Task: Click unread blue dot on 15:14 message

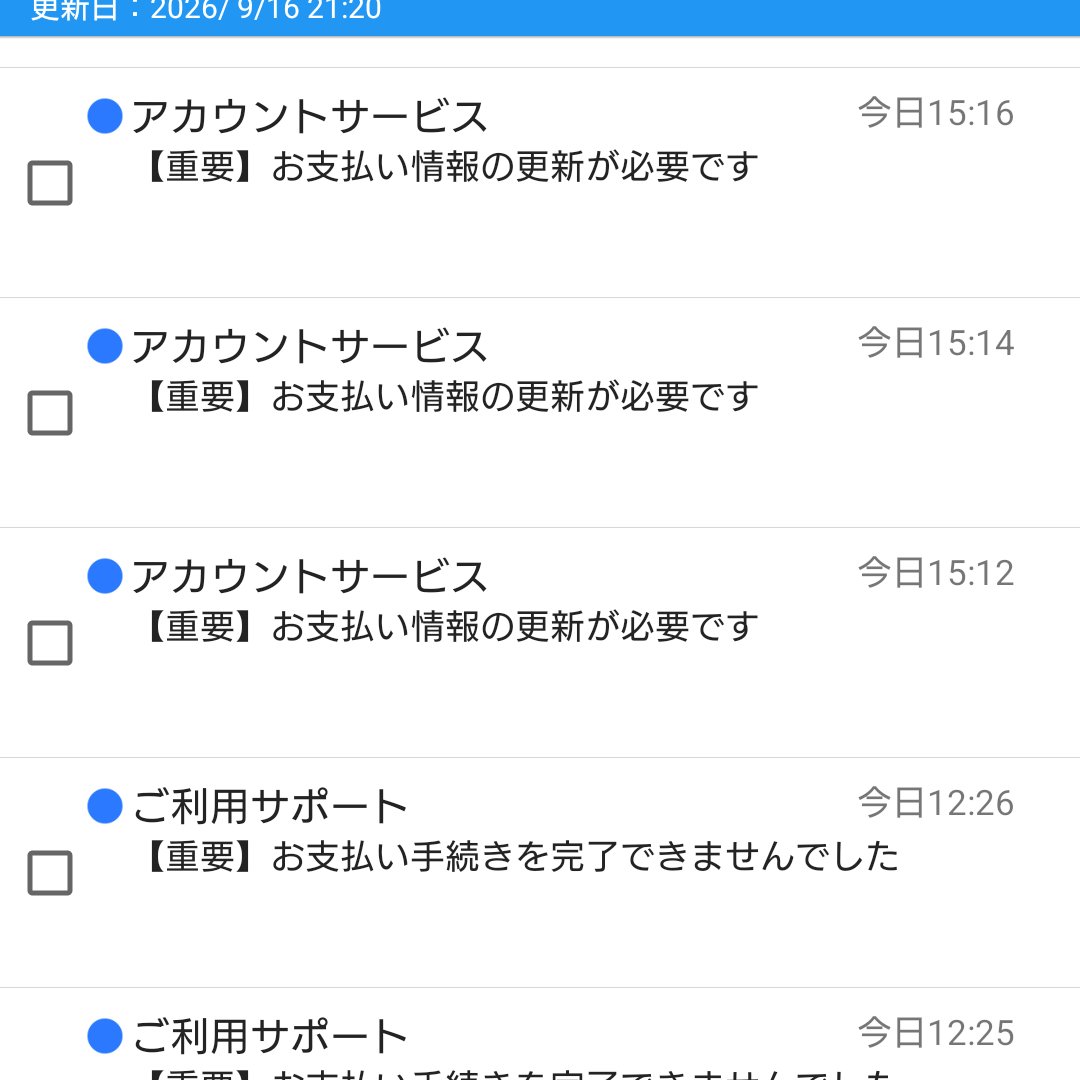Action: [105, 346]
